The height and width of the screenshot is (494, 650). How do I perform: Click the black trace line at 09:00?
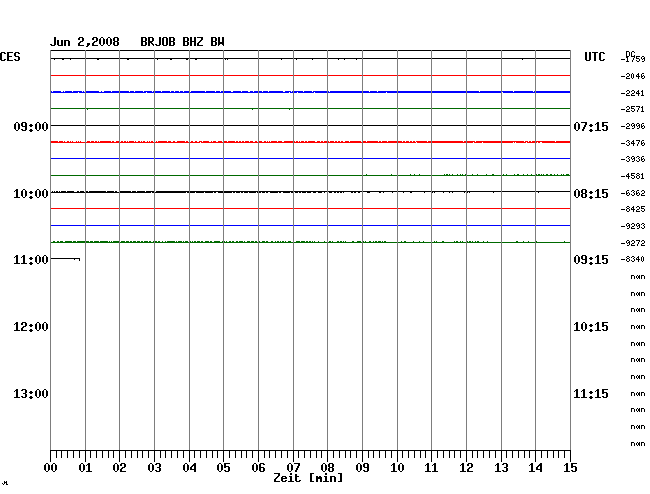[310, 125]
